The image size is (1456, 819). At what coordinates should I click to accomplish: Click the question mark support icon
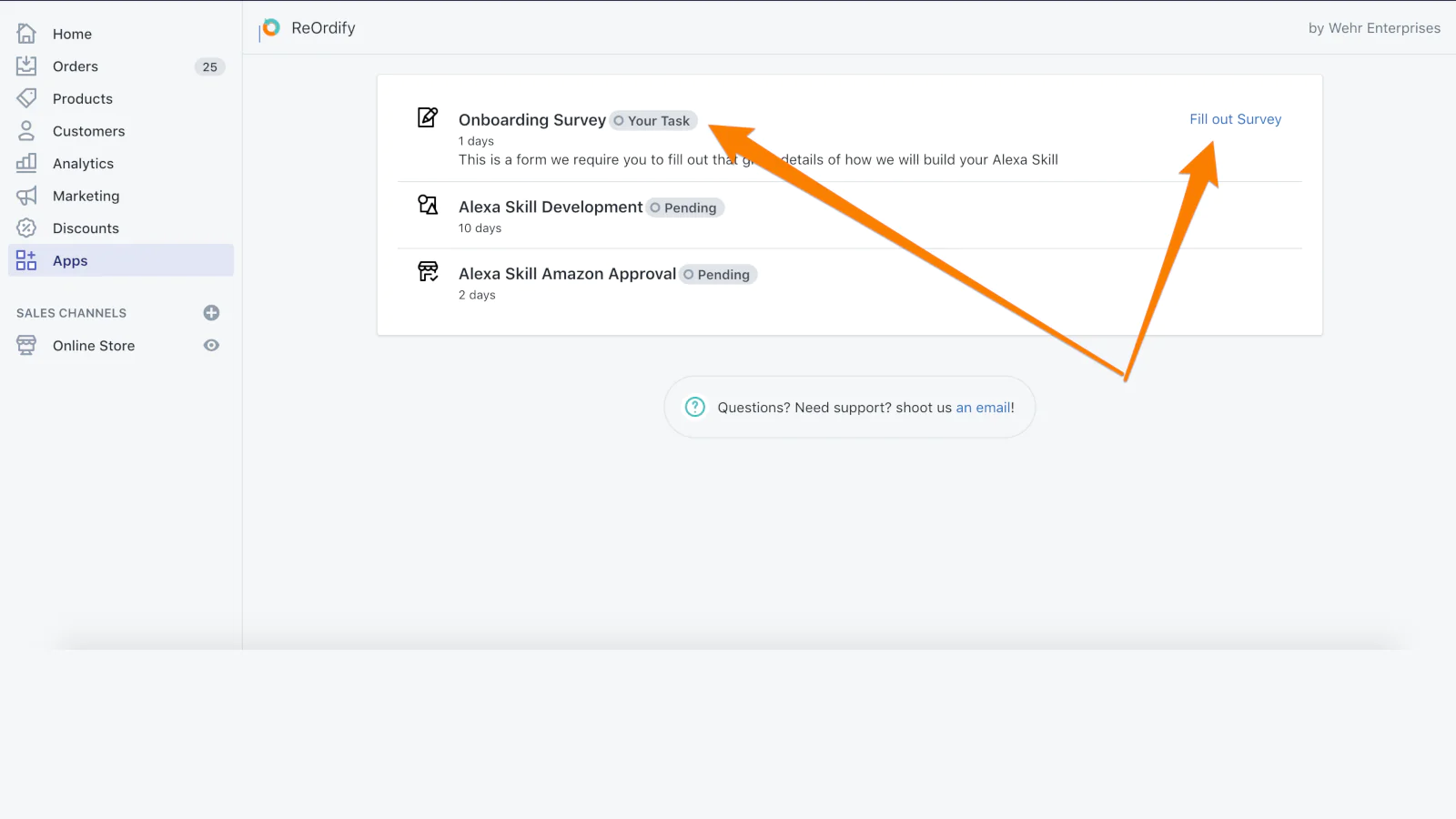pos(695,407)
